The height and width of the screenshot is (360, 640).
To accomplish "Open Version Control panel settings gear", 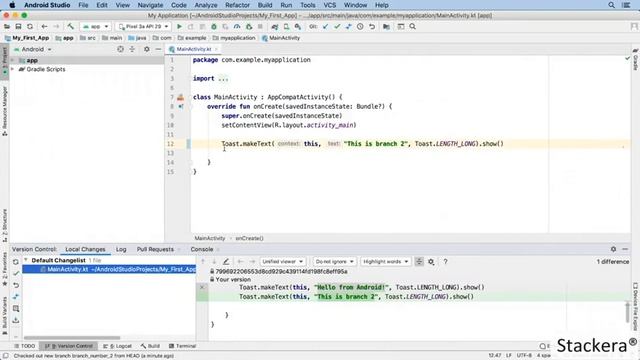I will tap(613, 249).
